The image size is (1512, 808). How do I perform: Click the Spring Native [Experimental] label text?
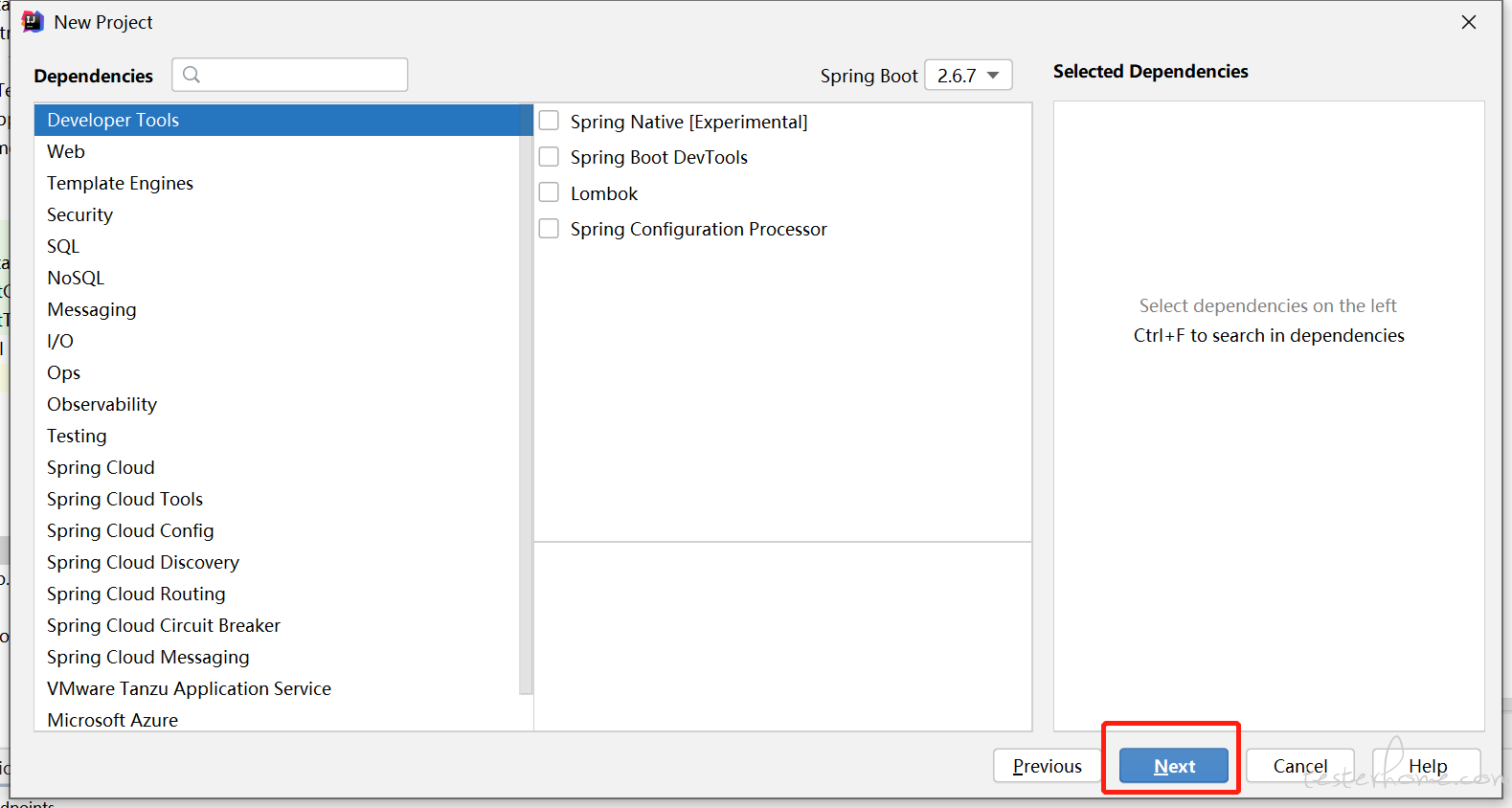pos(688,122)
